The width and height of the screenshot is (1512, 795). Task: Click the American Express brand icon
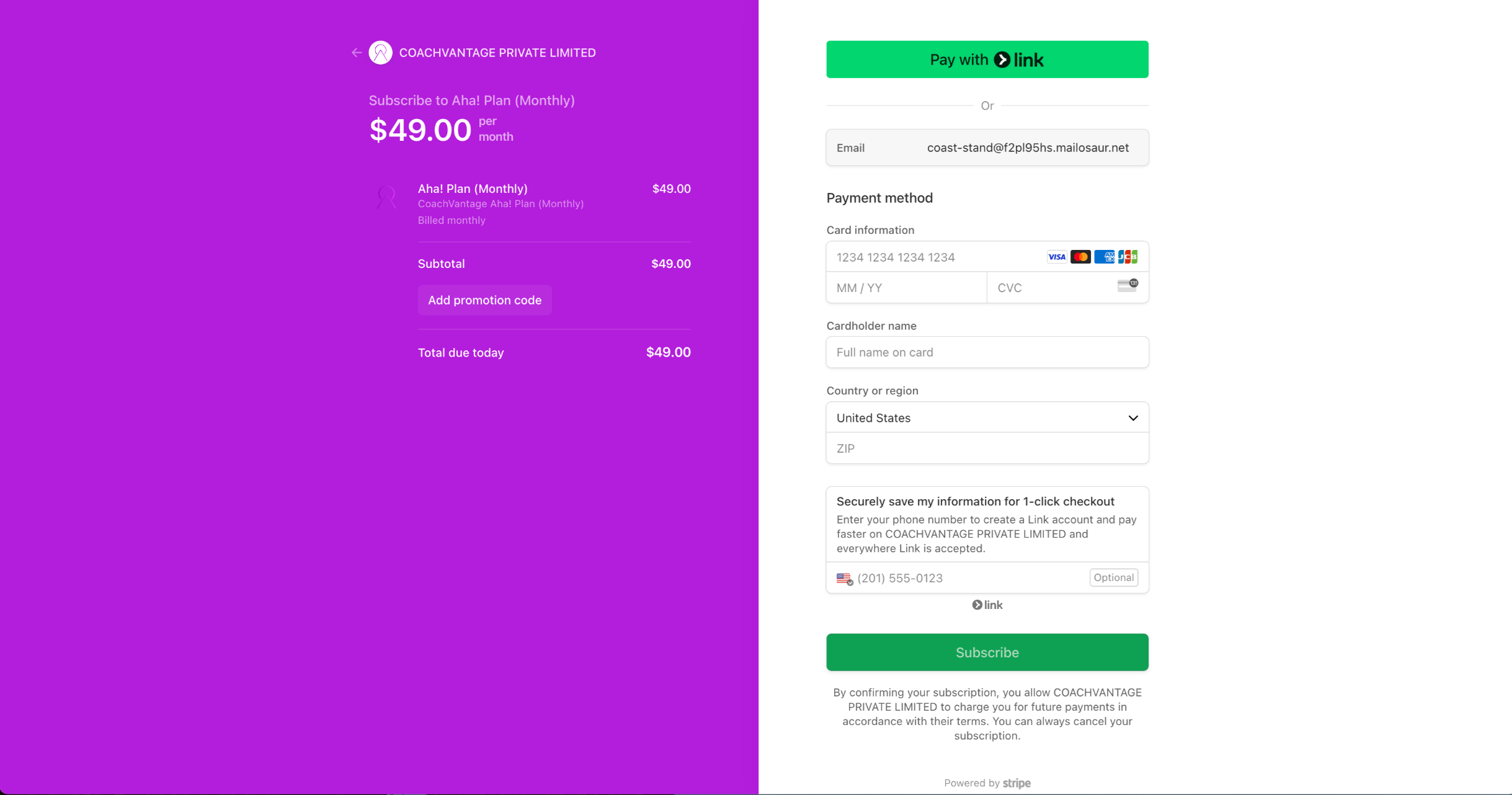click(x=1104, y=257)
